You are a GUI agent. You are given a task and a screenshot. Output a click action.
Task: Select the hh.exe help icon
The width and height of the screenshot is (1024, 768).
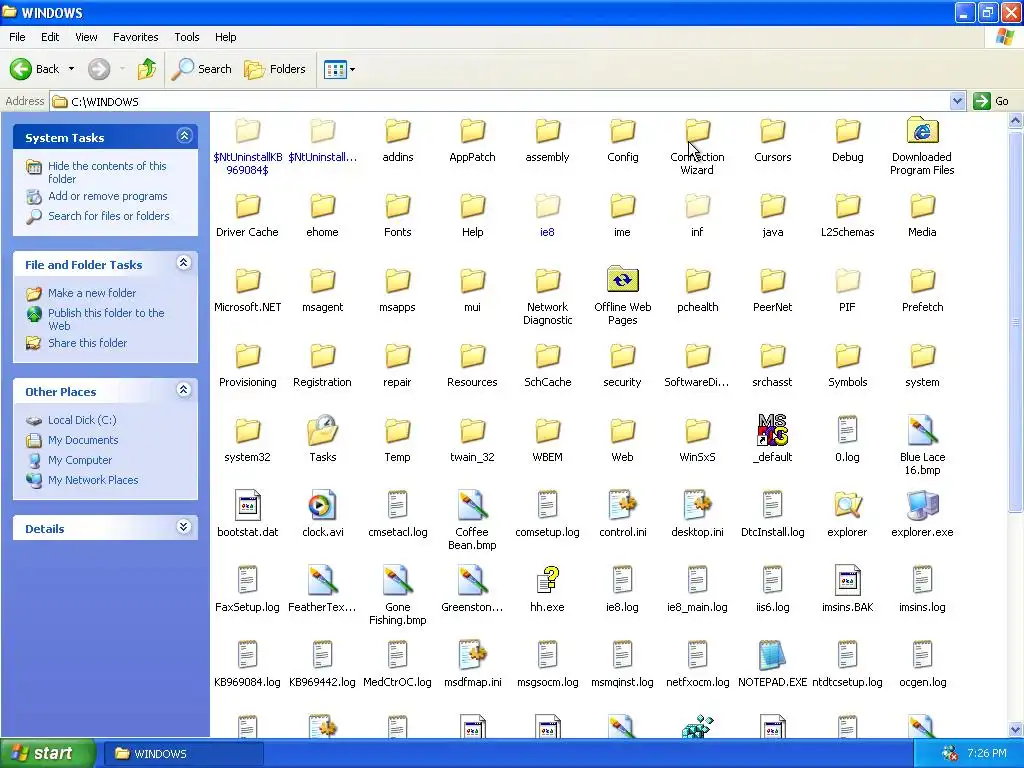pyautogui.click(x=547, y=580)
